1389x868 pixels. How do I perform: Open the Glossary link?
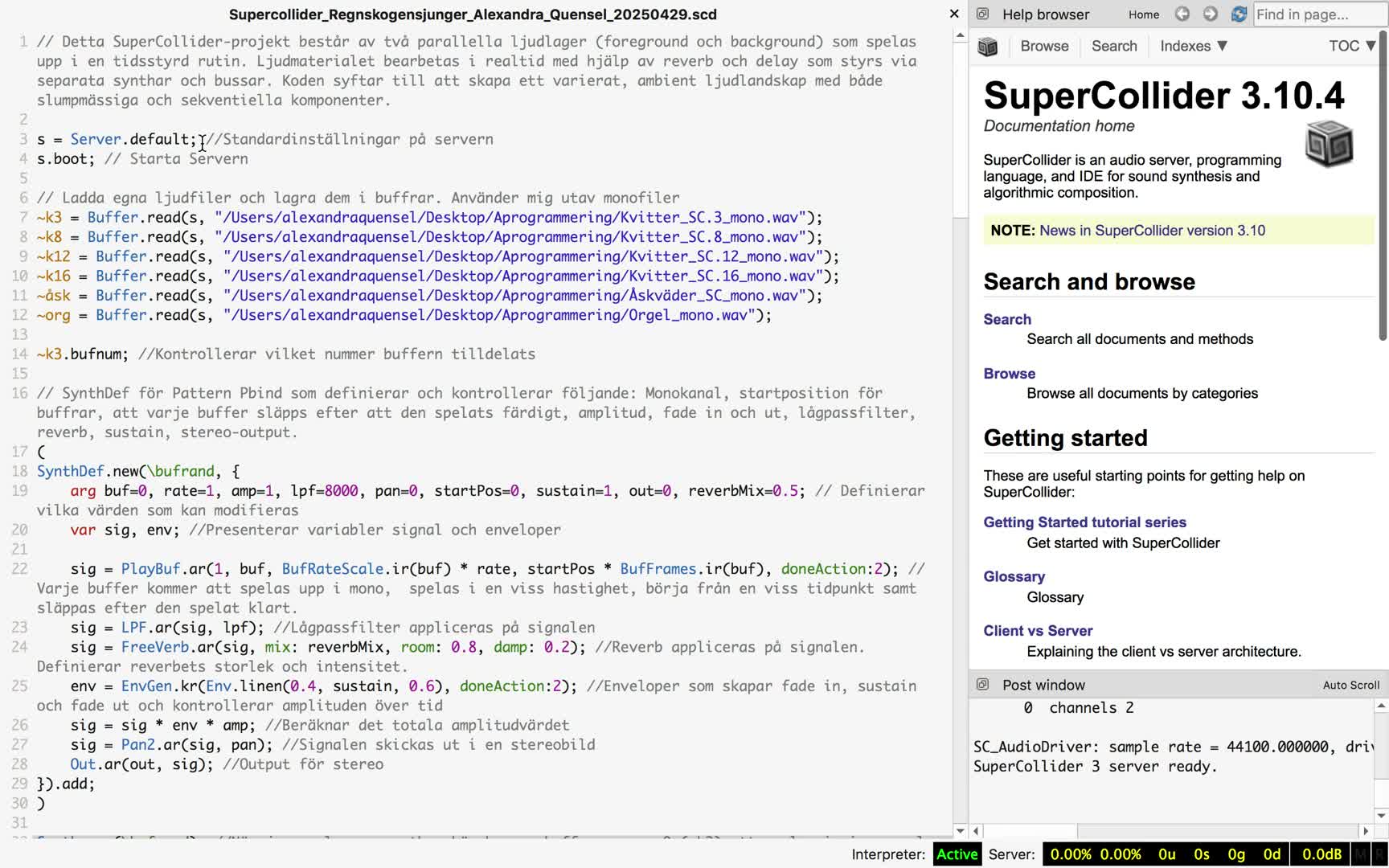(1014, 577)
